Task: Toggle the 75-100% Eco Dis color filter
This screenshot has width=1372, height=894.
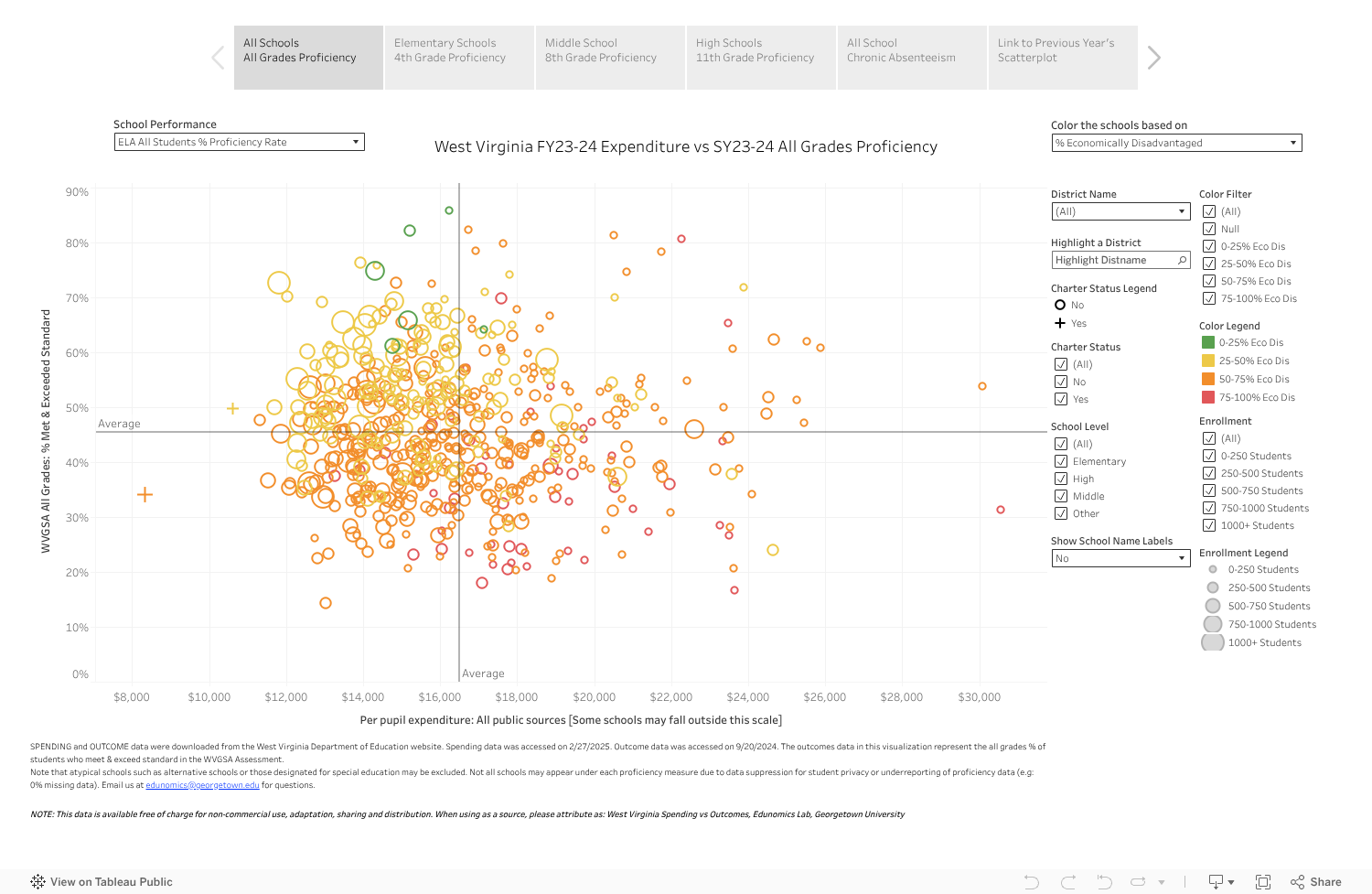Action: [1209, 298]
